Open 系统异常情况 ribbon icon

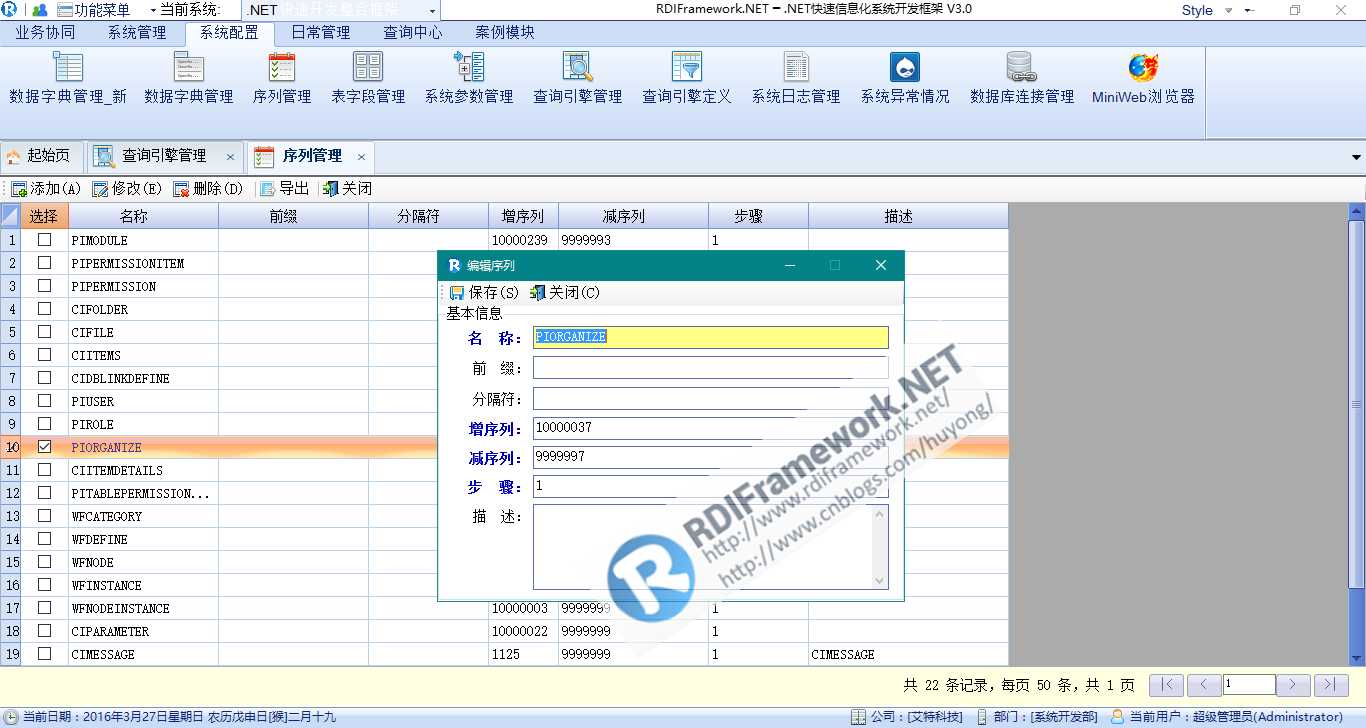[905, 78]
